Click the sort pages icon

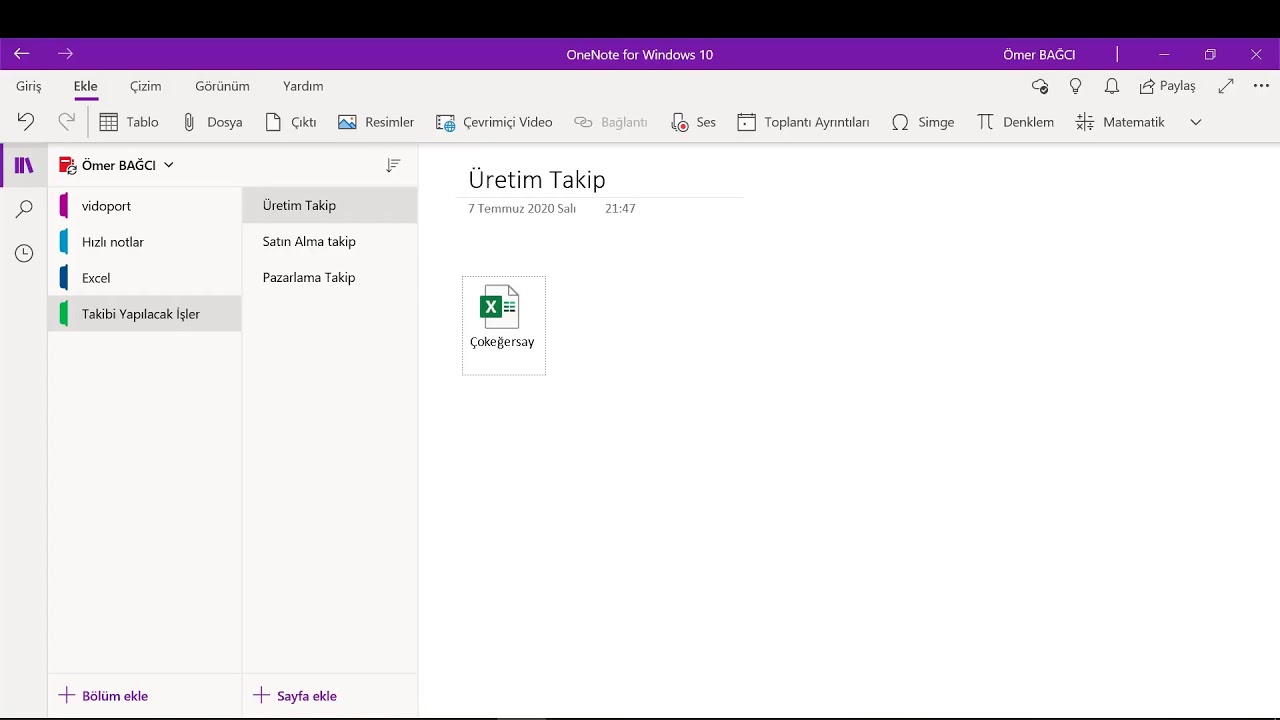(393, 165)
